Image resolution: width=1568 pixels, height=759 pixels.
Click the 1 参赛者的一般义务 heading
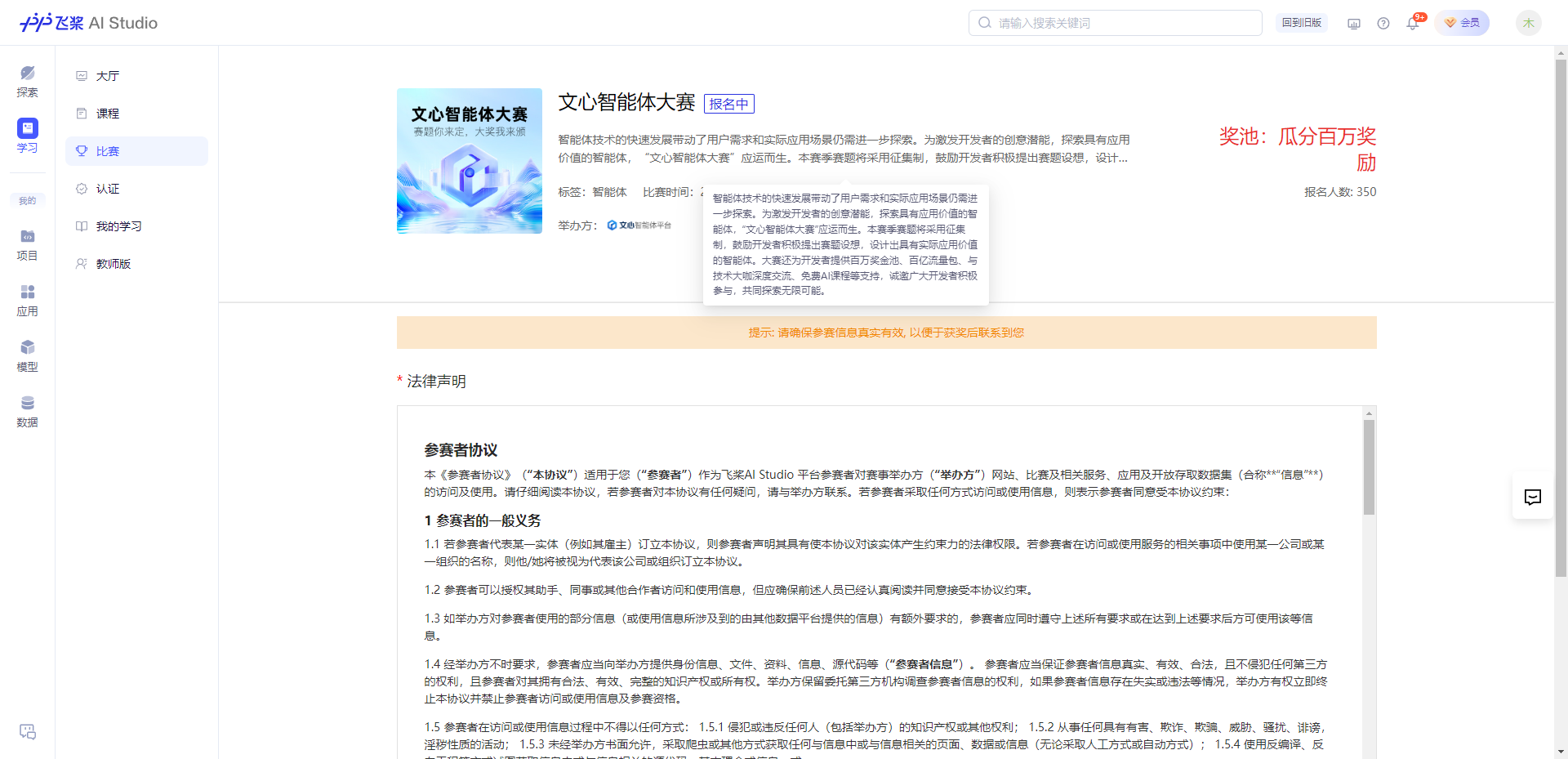point(482,520)
